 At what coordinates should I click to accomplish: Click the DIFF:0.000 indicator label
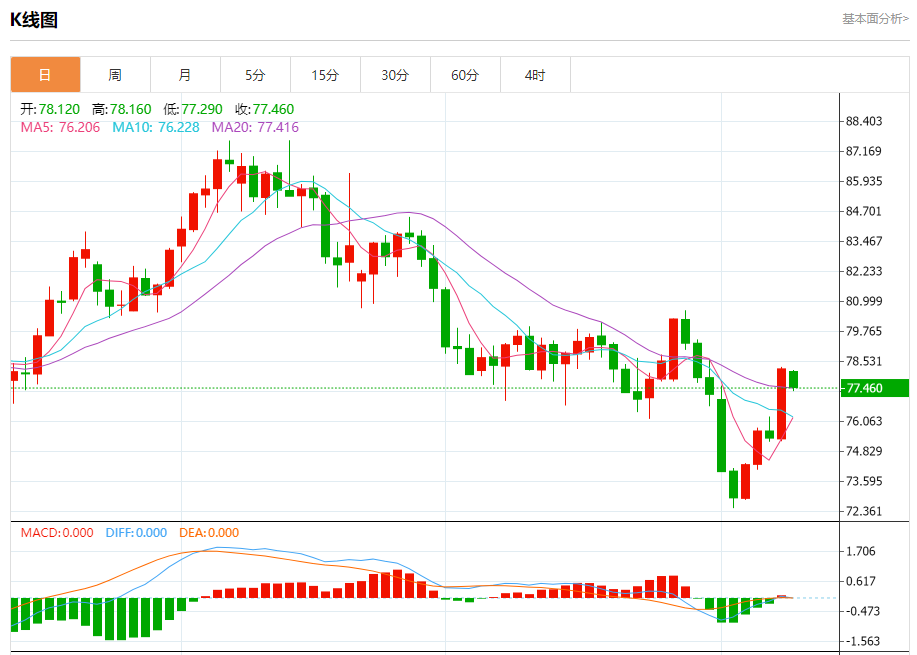(136, 533)
